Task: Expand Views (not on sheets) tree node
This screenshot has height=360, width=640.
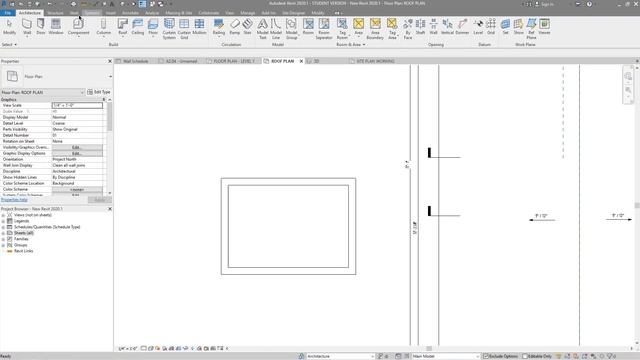Action: [3, 215]
